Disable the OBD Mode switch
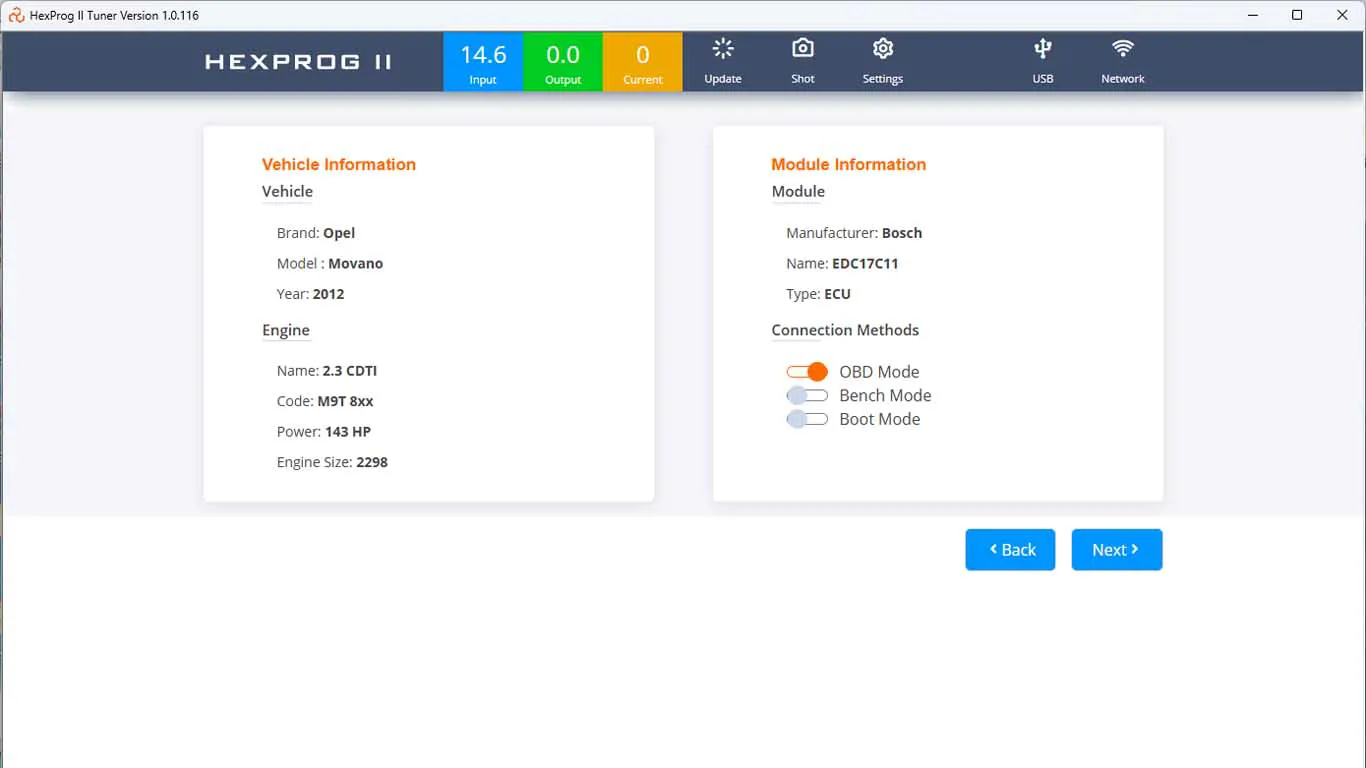 pyautogui.click(x=807, y=372)
